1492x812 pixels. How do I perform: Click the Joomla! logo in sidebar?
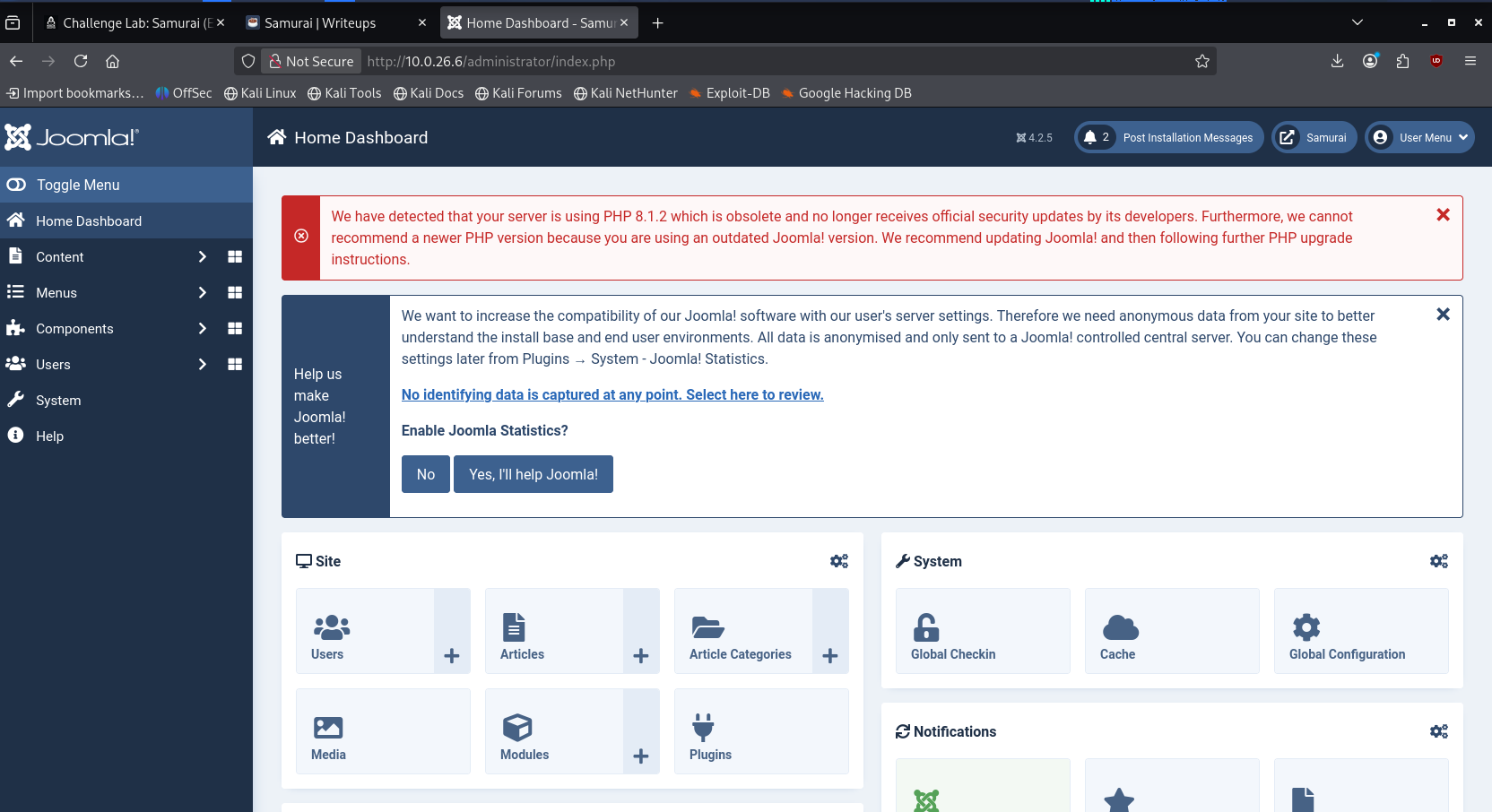pyautogui.click(x=71, y=137)
